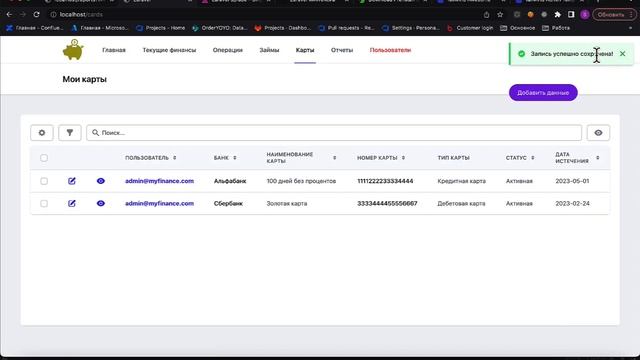Reload the page with refresh icon

(36, 14)
